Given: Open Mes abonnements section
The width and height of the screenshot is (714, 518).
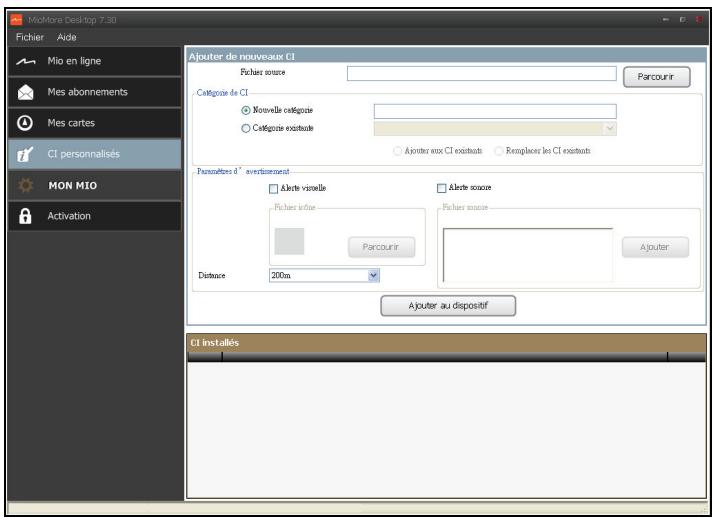Looking at the screenshot, I should (95, 92).
